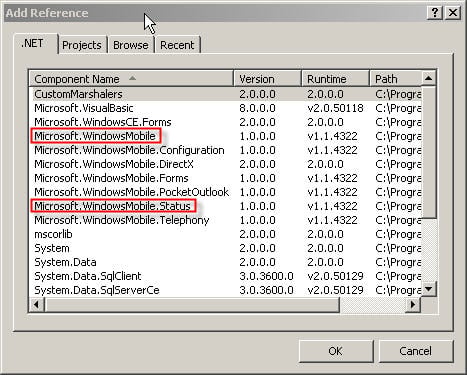Select the System.Data component
467x375 pixels.
(x=226, y=262)
